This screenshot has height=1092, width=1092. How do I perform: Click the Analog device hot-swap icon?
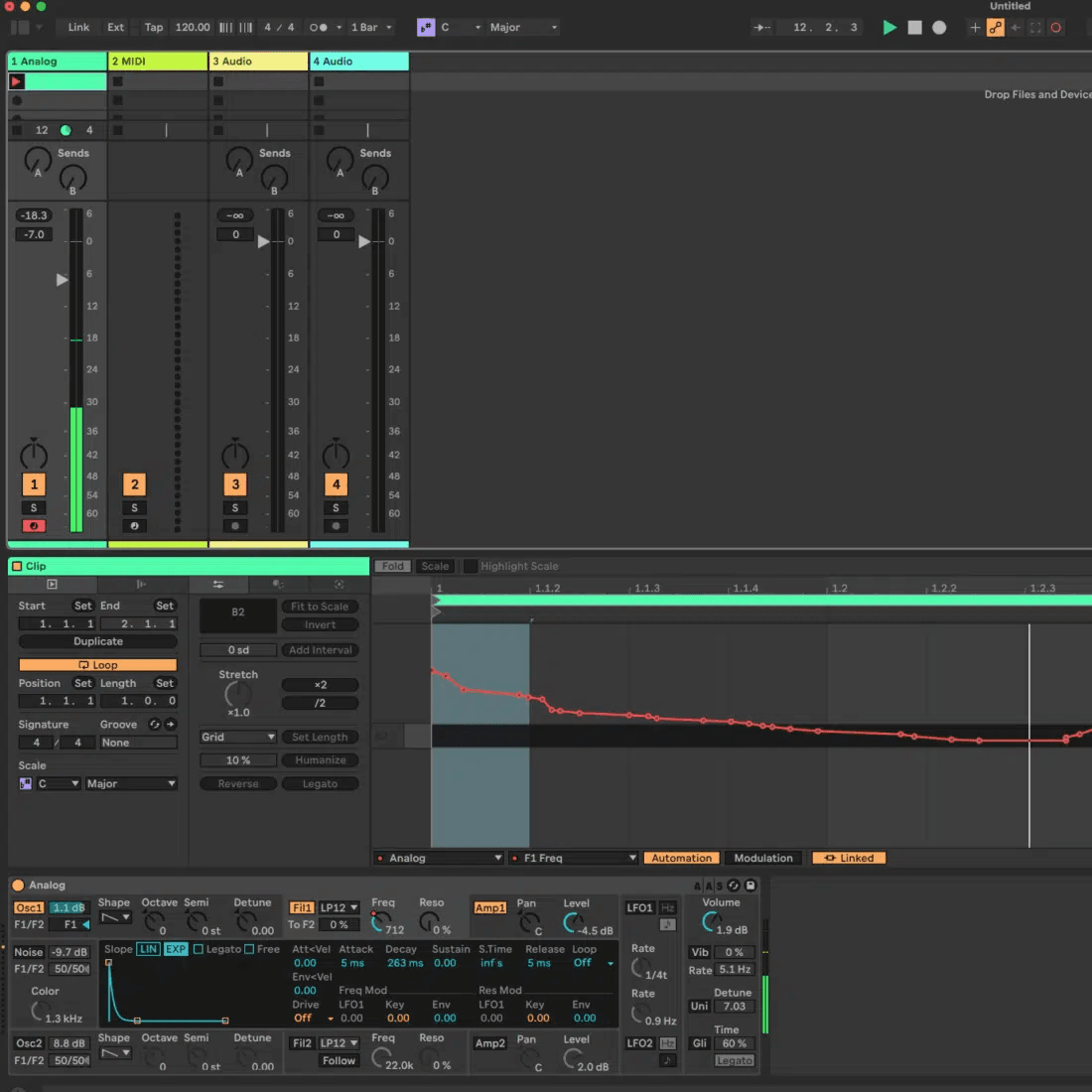[x=734, y=886]
